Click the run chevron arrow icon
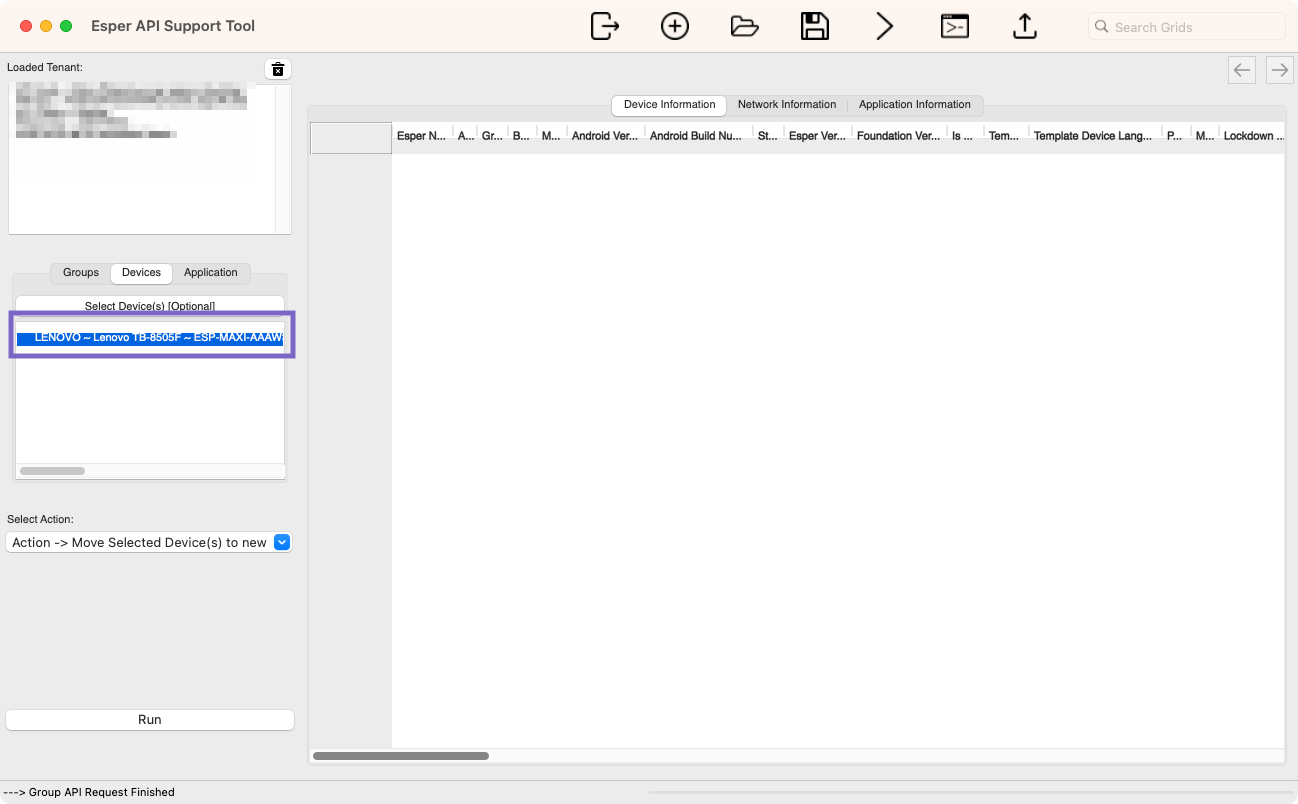This screenshot has width=1298, height=804. point(884,26)
